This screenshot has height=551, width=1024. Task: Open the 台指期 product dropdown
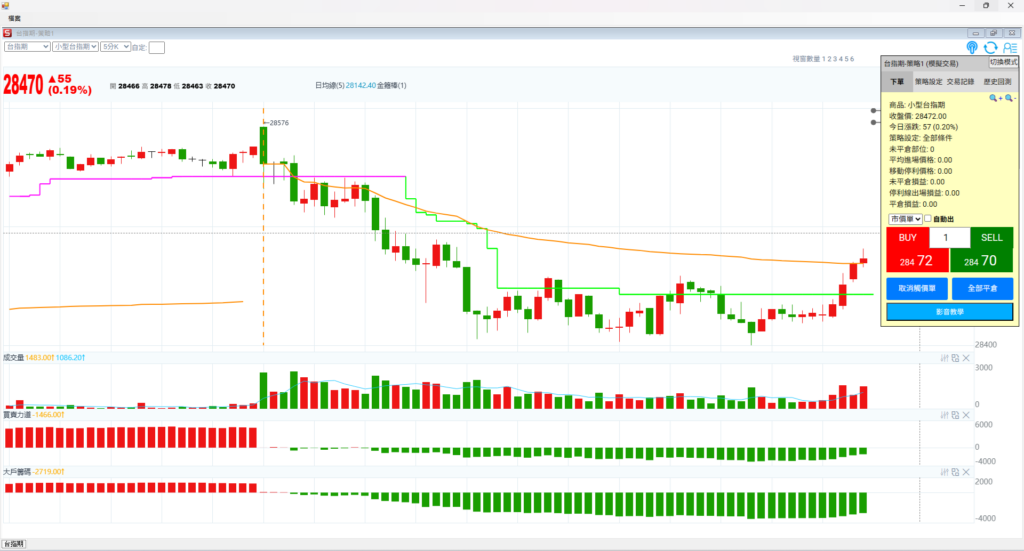tap(27, 46)
